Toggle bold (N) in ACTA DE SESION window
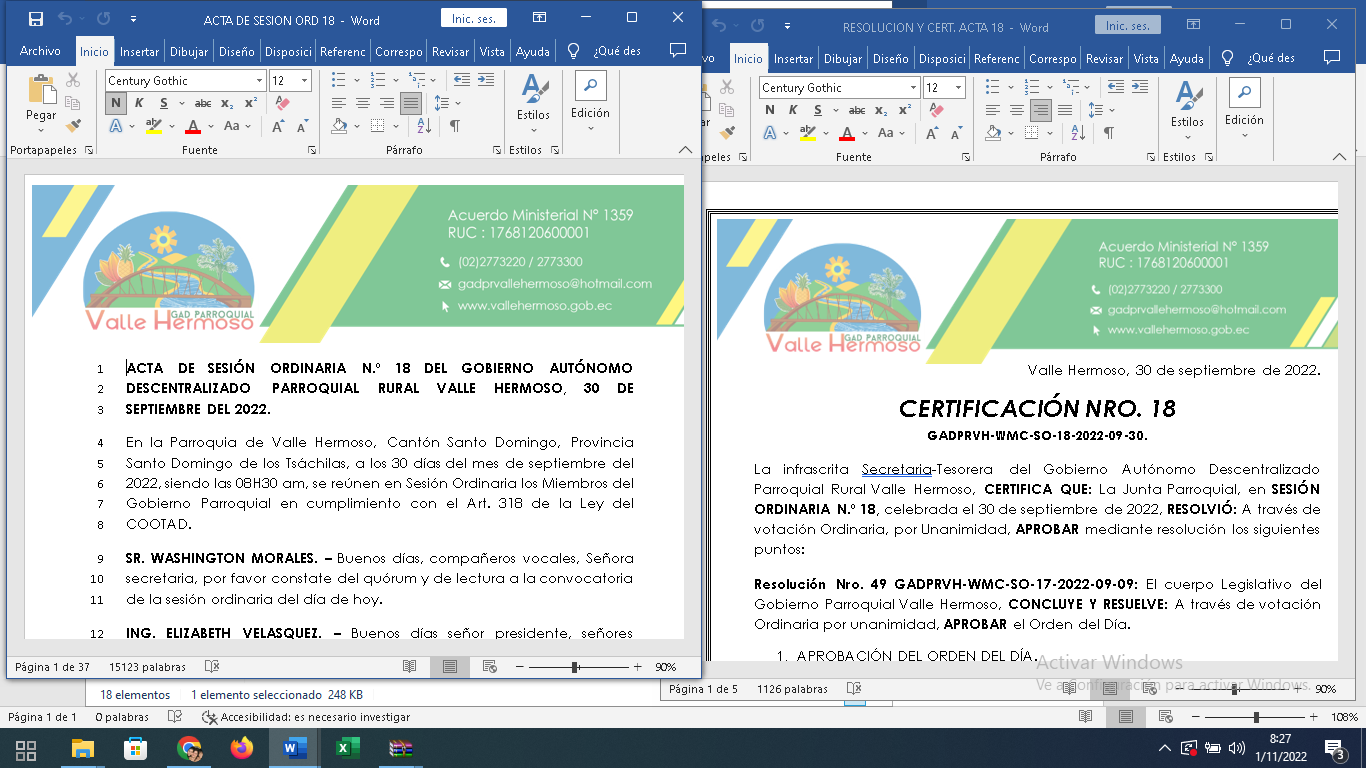 [x=116, y=103]
